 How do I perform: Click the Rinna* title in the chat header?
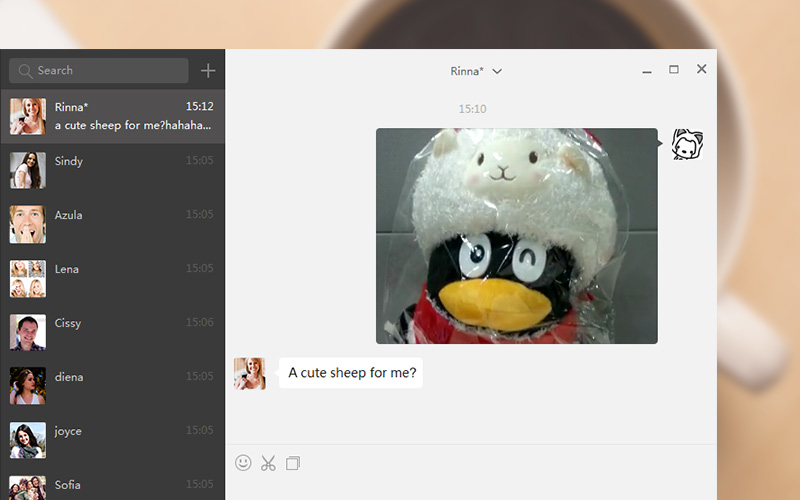click(x=466, y=71)
